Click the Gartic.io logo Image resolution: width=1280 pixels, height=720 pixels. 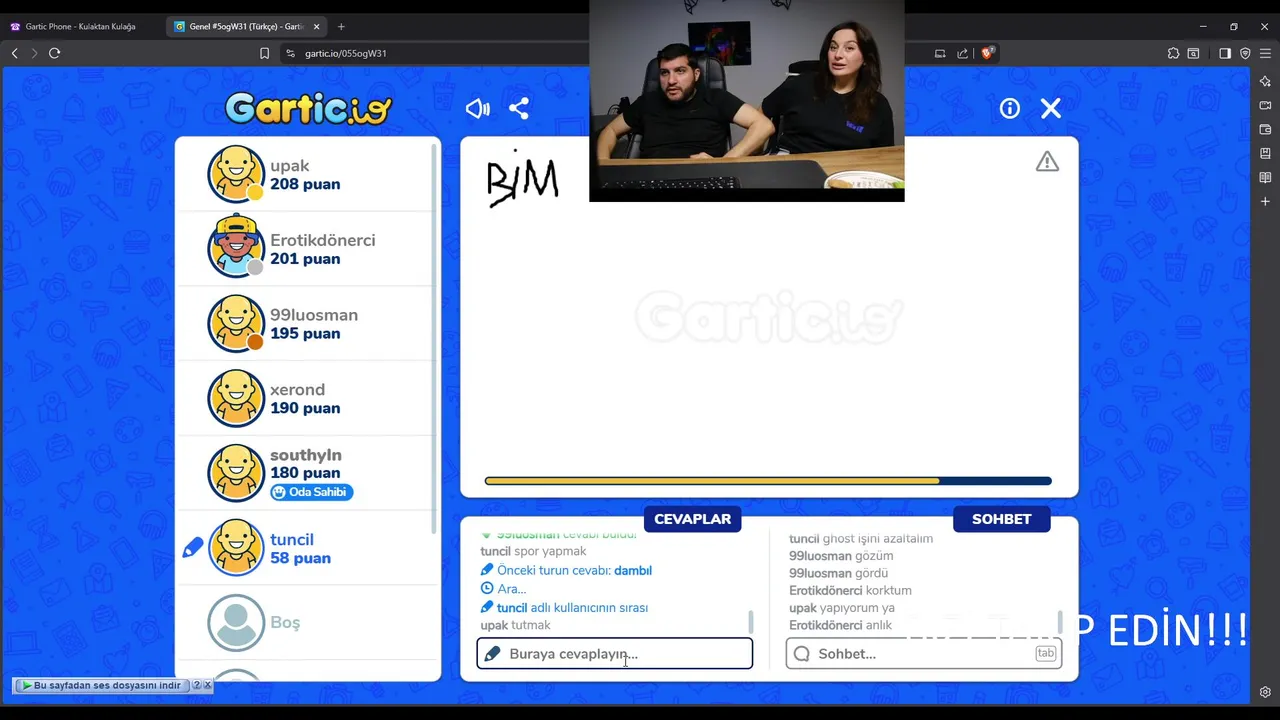click(308, 108)
